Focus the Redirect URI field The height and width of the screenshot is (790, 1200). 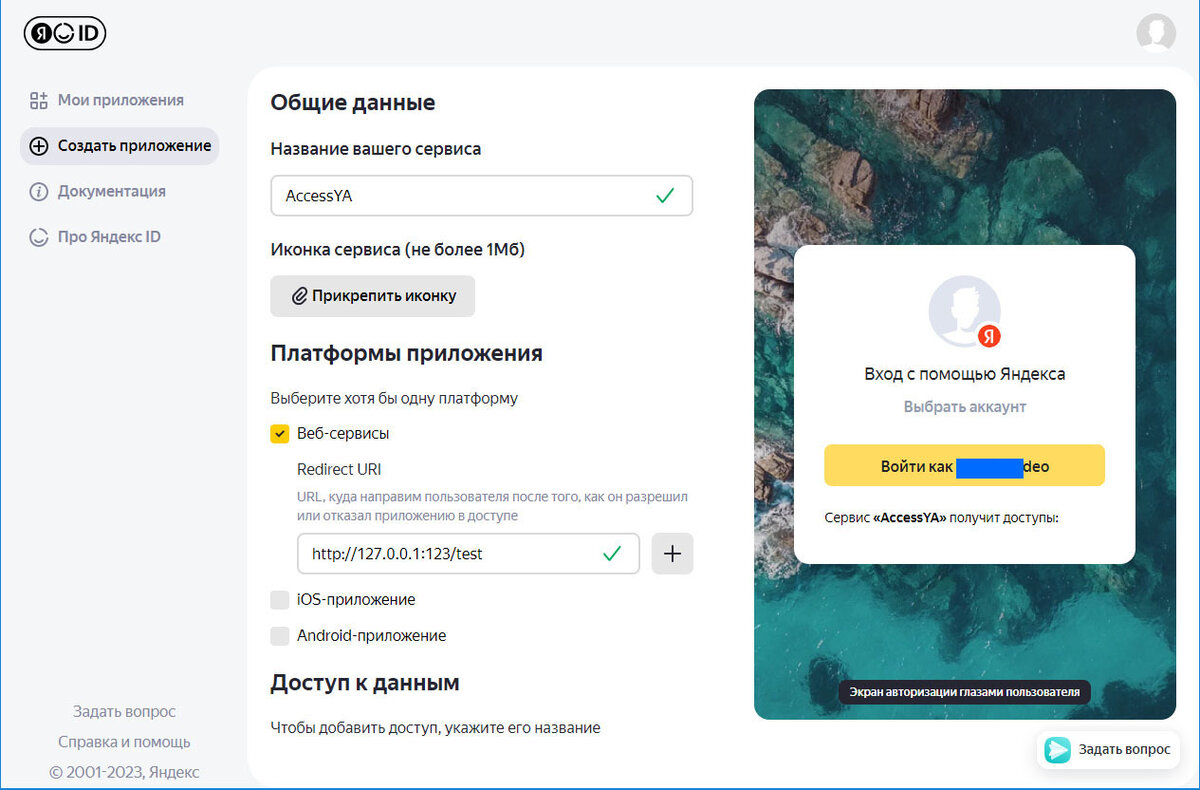coord(468,554)
